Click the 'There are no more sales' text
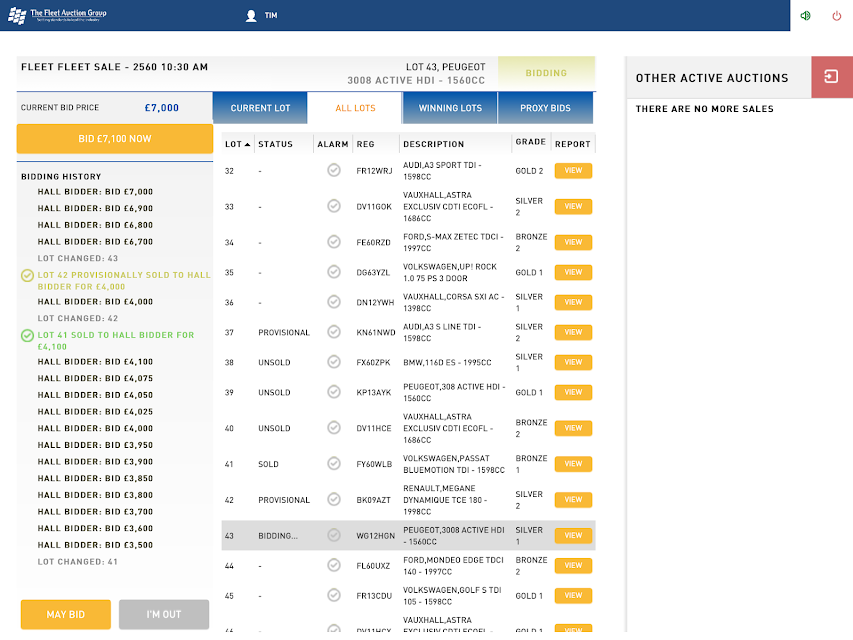 pyautogui.click(x=704, y=109)
